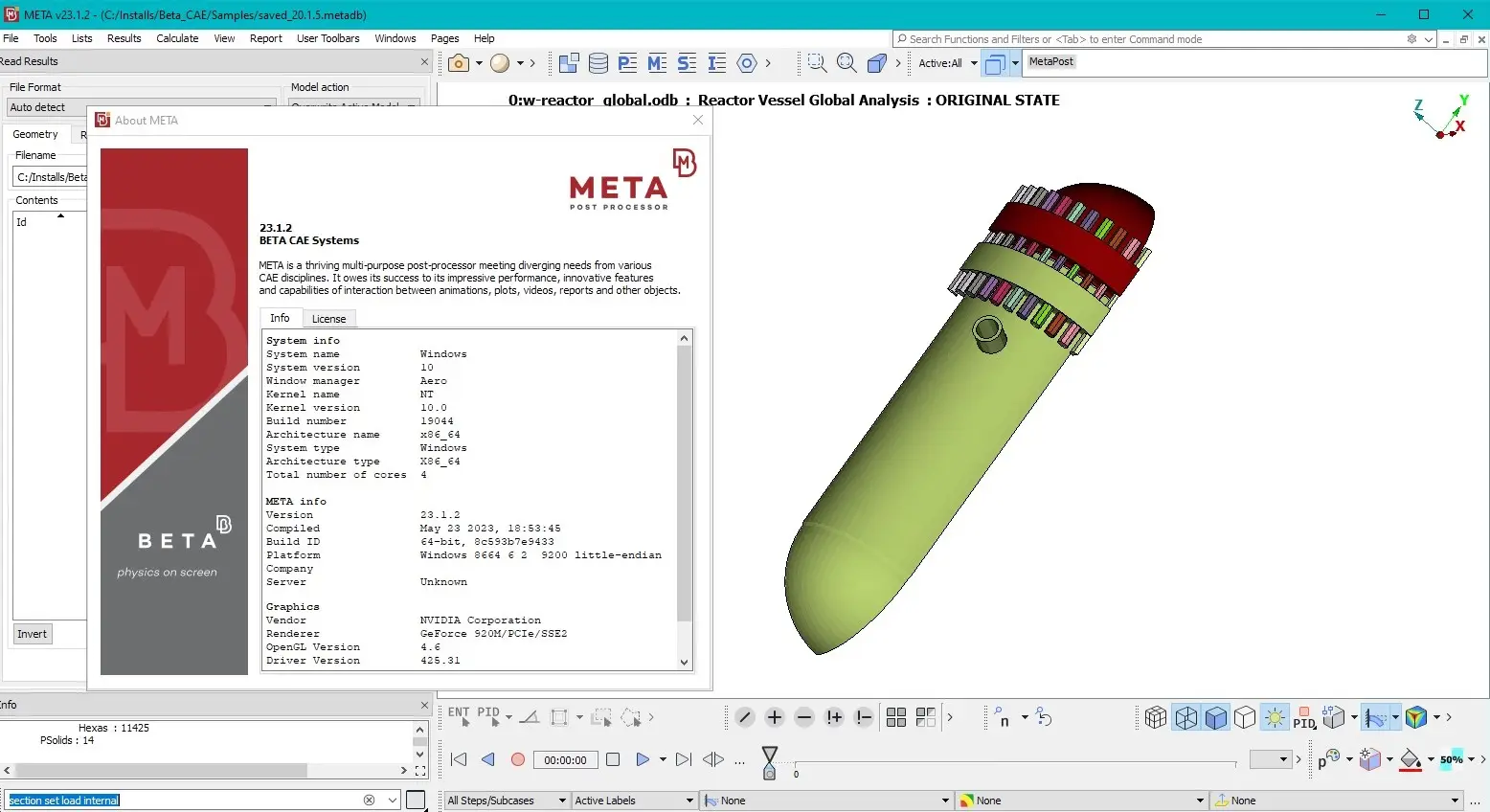Open the Calculate menu
This screenshot has height=812, width=1490.
coord(177,38)
